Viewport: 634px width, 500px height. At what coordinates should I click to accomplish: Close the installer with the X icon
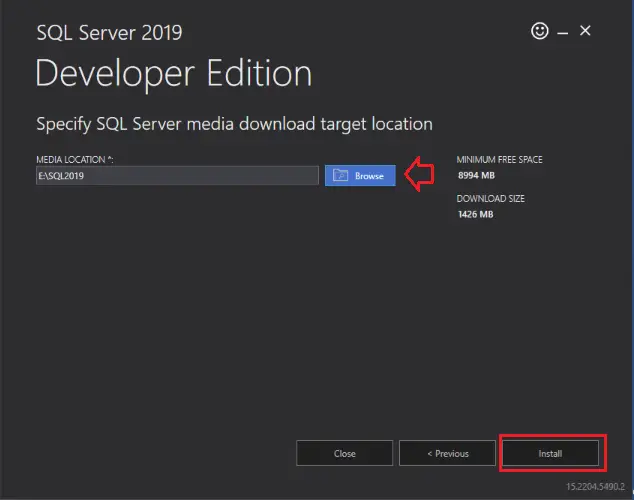point(585,31)
